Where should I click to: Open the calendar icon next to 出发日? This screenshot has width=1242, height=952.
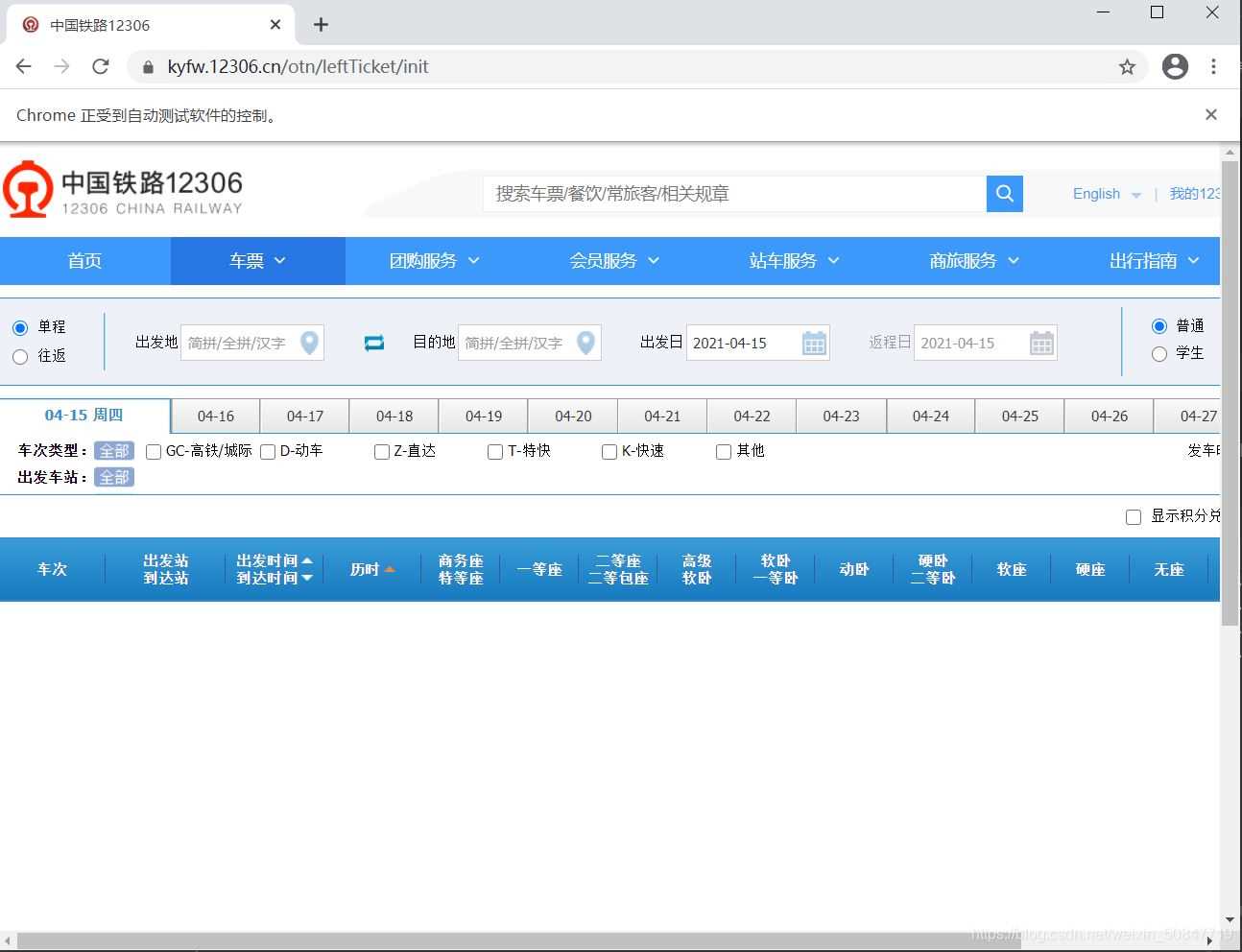click(x=814, y=342)
